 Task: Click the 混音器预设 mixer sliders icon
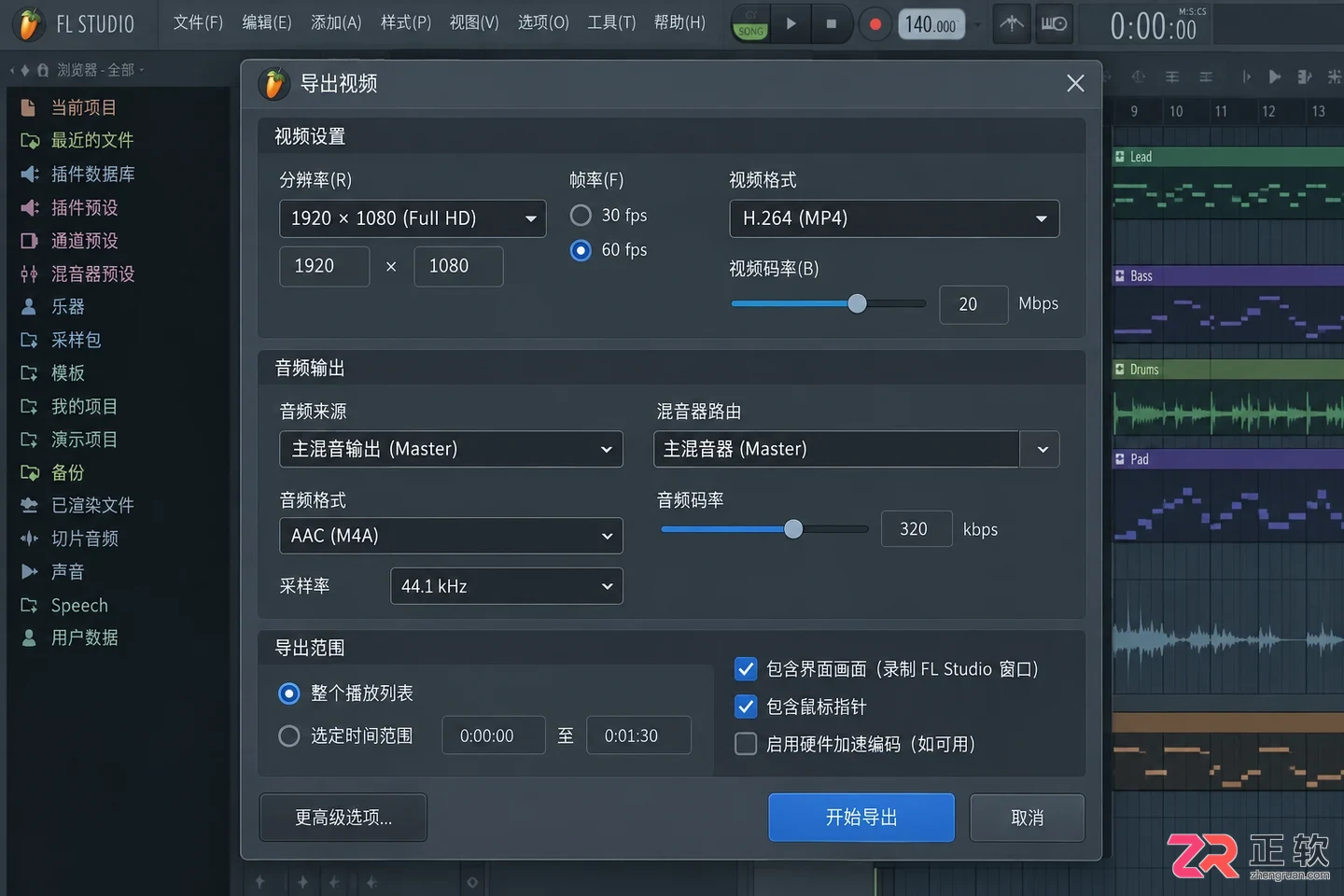point(30,273)
